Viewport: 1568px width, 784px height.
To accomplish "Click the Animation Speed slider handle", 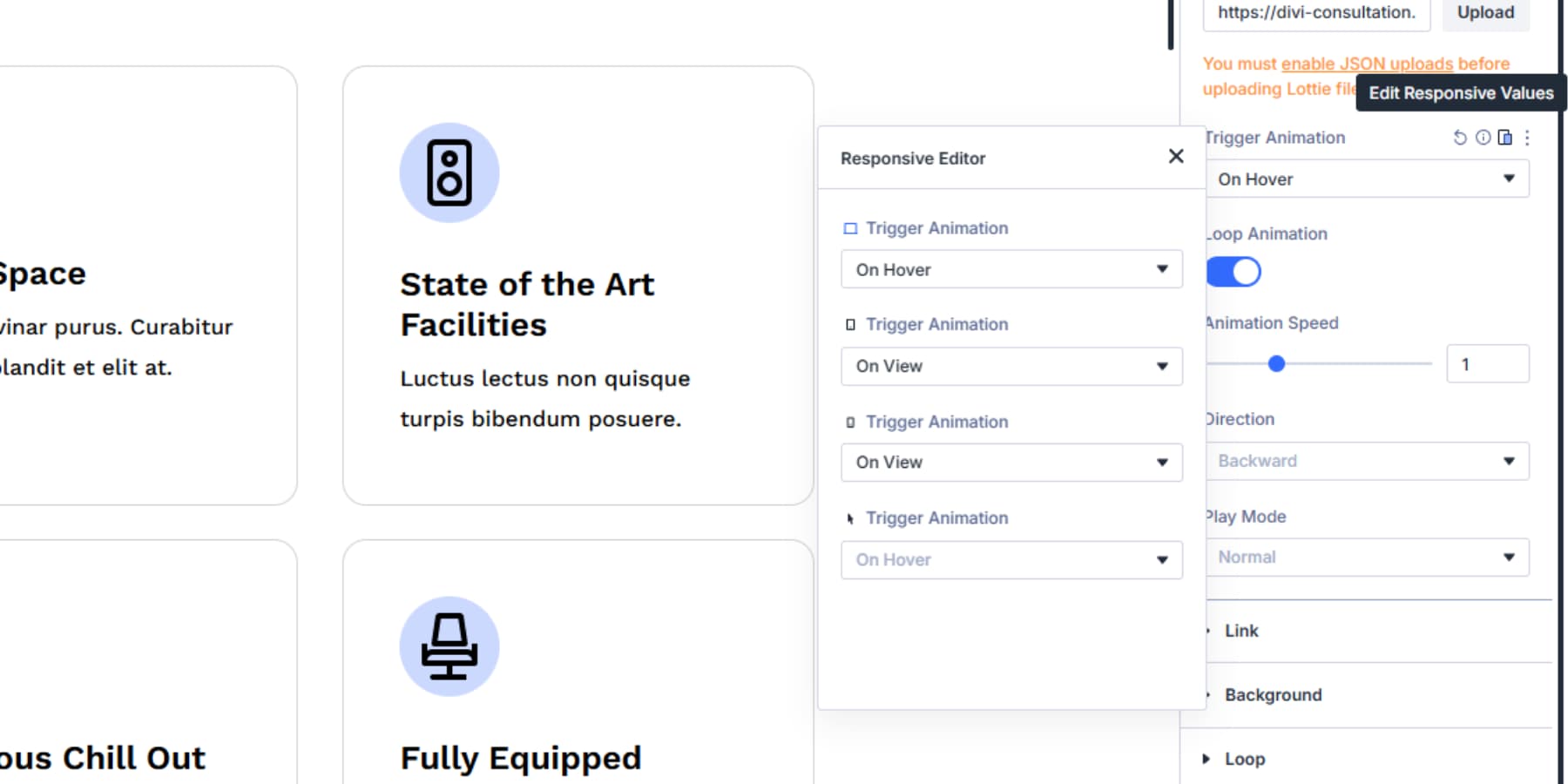I will click(1276, 364).
